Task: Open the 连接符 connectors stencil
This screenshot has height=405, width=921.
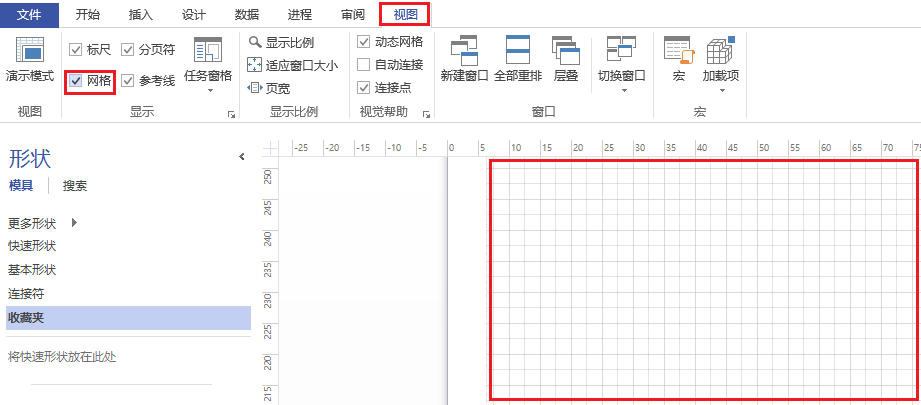Action: [x=26, y=293]
